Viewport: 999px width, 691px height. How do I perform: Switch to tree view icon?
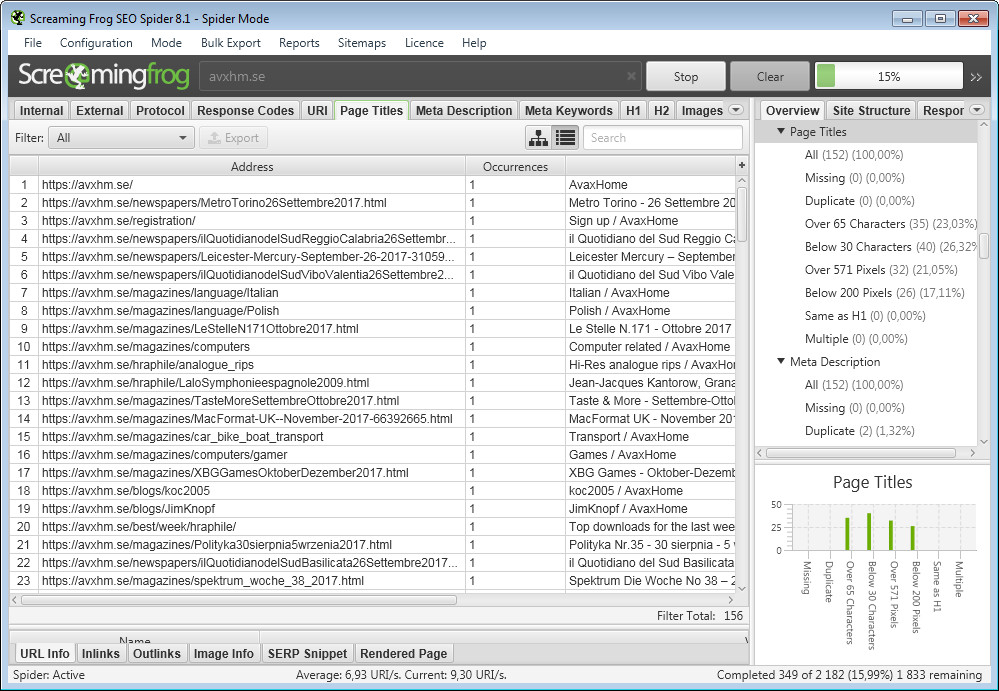pyautogui.click(x=538, y=138)
